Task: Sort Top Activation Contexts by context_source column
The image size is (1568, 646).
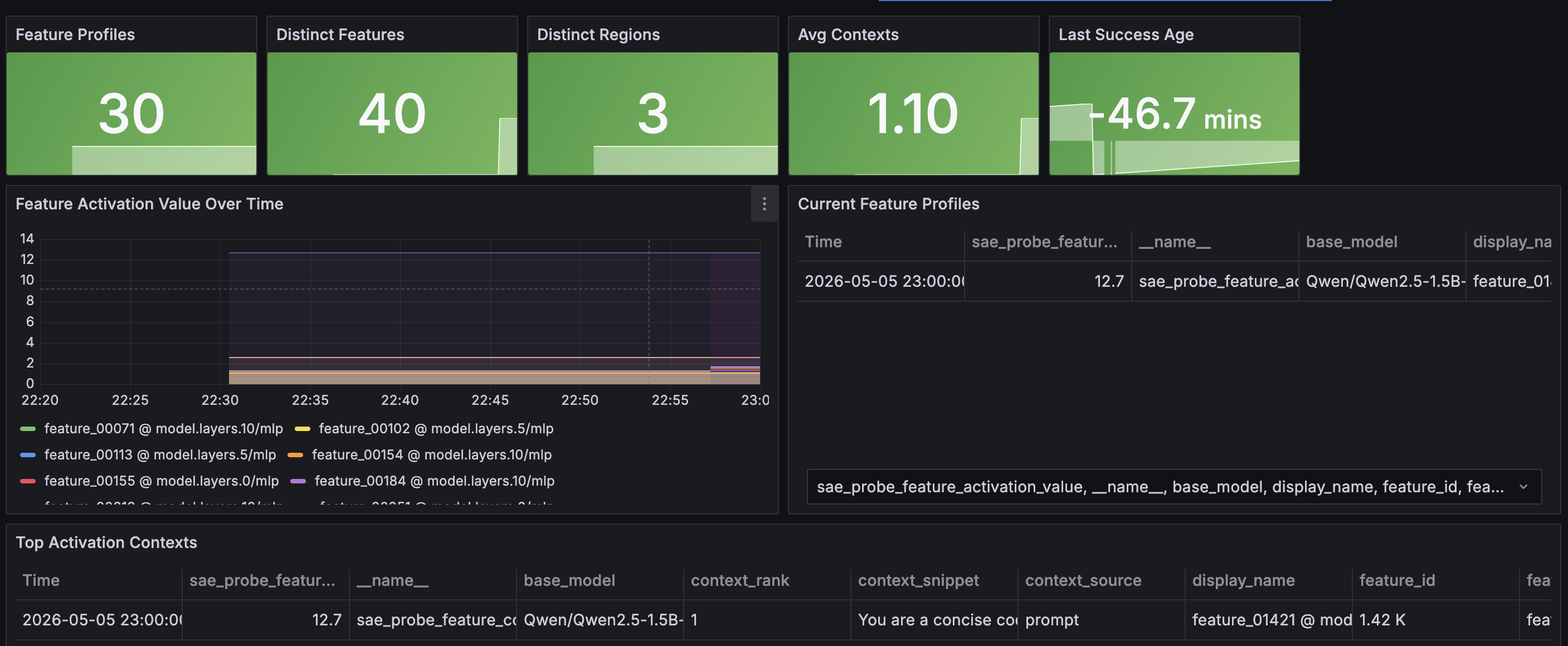Action: (1083, 580)
